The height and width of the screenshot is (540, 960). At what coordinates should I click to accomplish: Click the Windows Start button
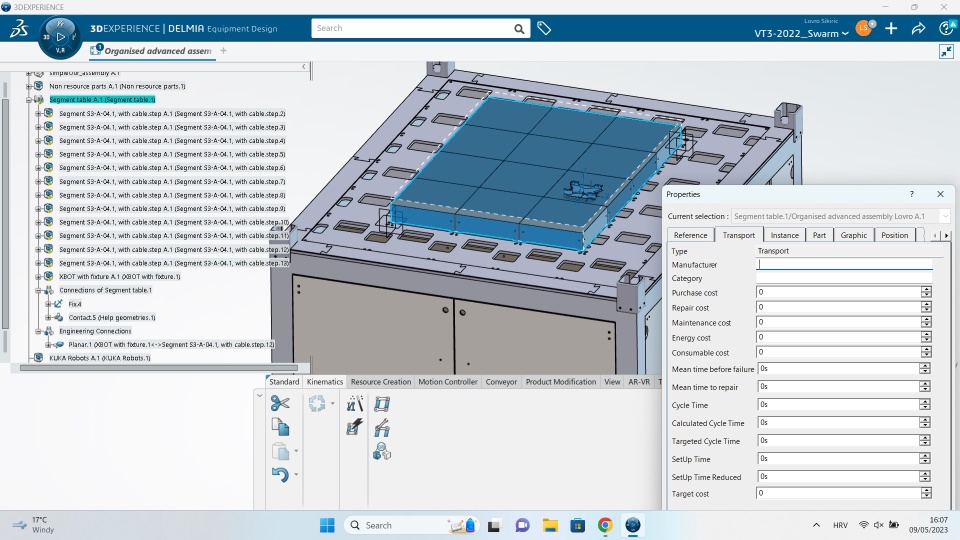[327, 525]
